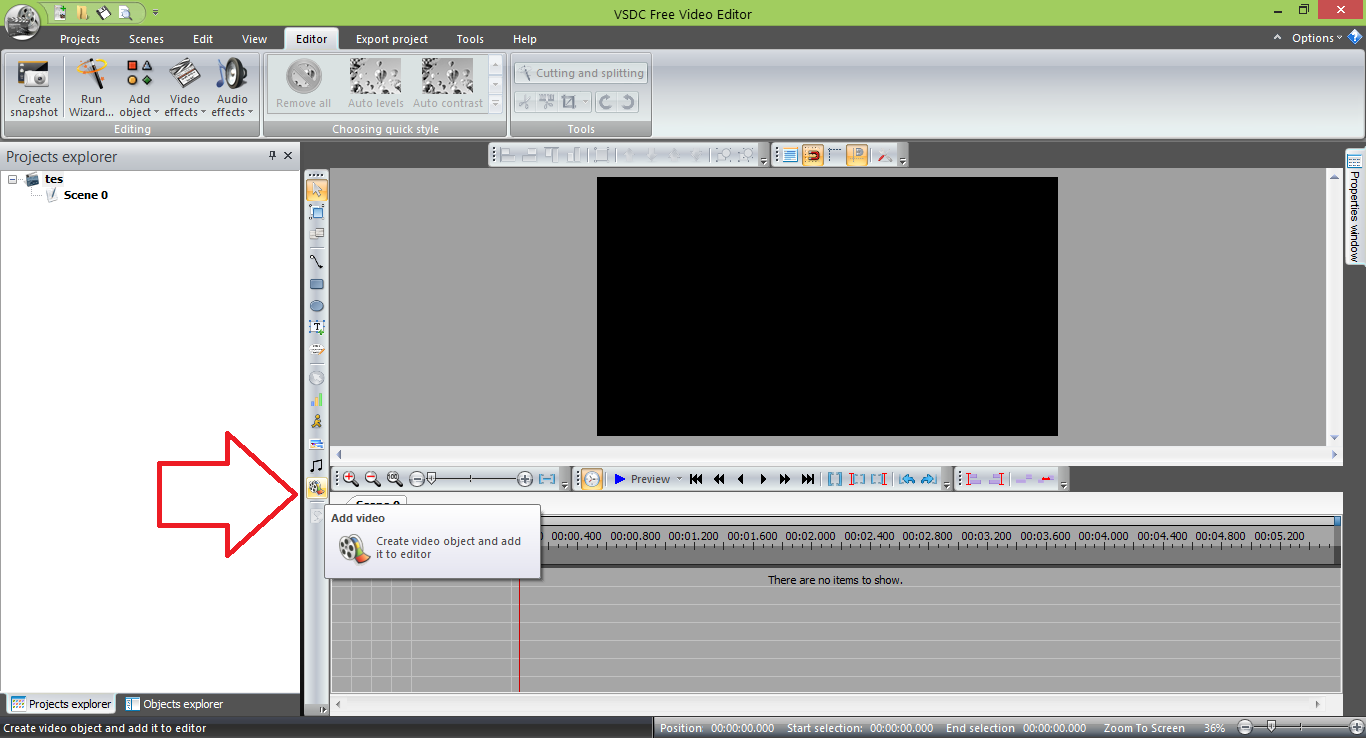Open the Customize Quick Access Toolbar arrow

point(155,13)
